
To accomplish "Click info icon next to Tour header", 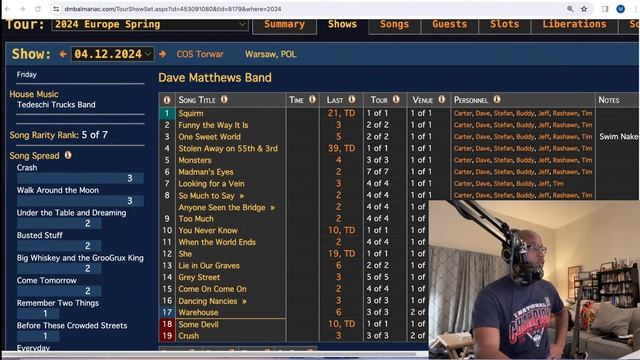I will [396, 99].
